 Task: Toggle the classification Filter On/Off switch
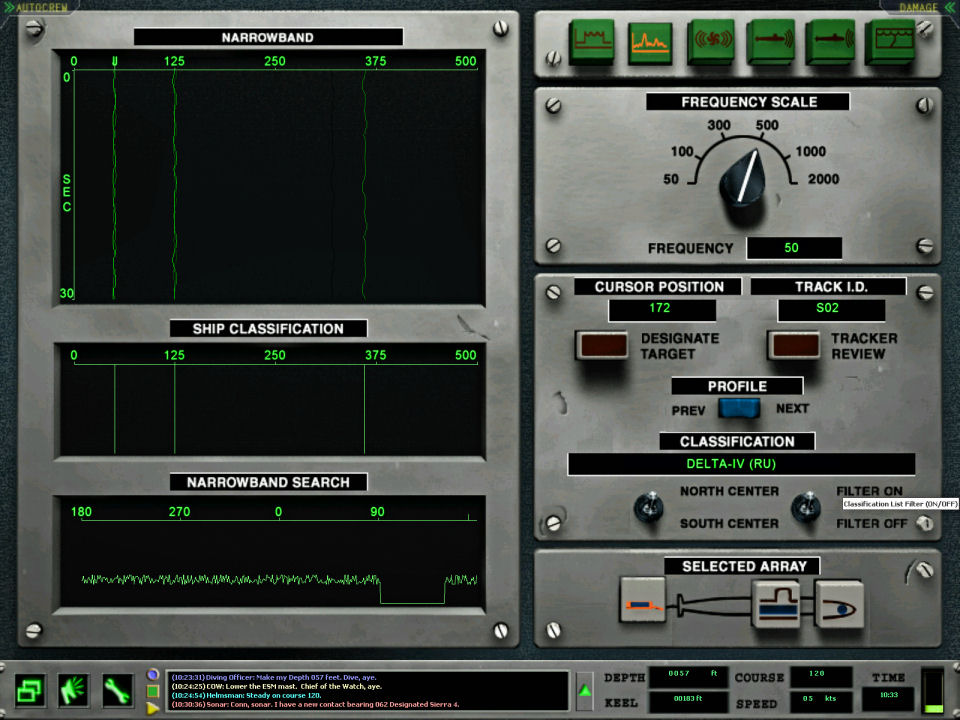tap(805, 507)
